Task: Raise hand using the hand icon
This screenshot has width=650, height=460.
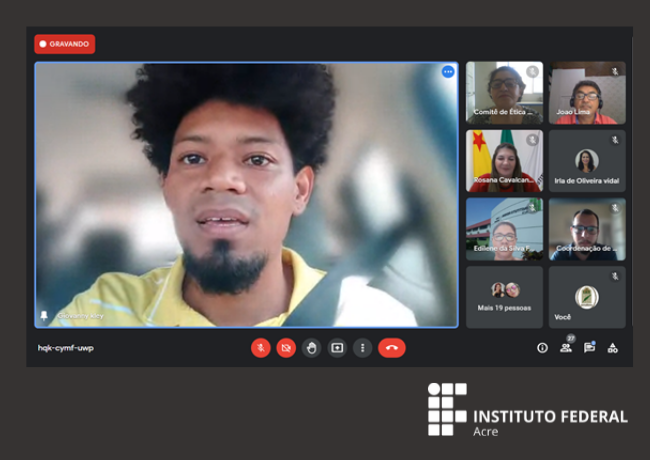Action: [x=312, y=348]
